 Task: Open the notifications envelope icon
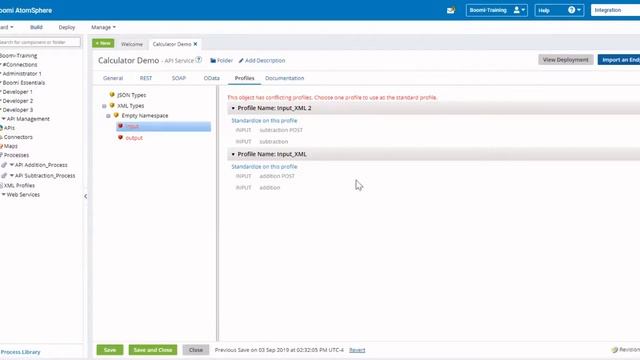(451, 10)
